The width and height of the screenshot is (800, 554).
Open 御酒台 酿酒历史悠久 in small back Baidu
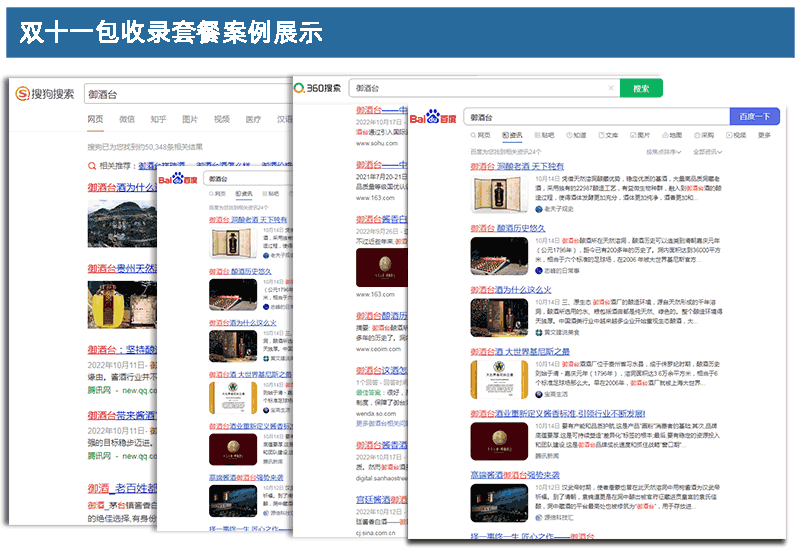240,271
